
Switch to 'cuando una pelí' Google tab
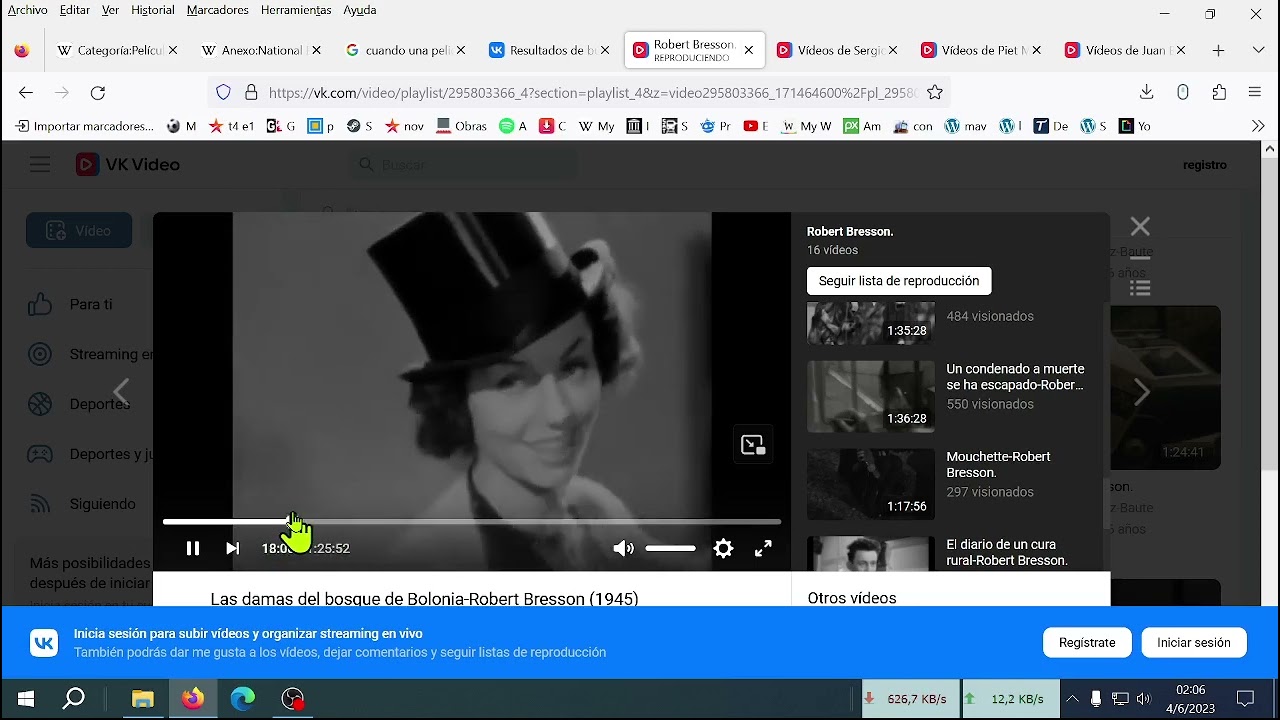(405, 50)
